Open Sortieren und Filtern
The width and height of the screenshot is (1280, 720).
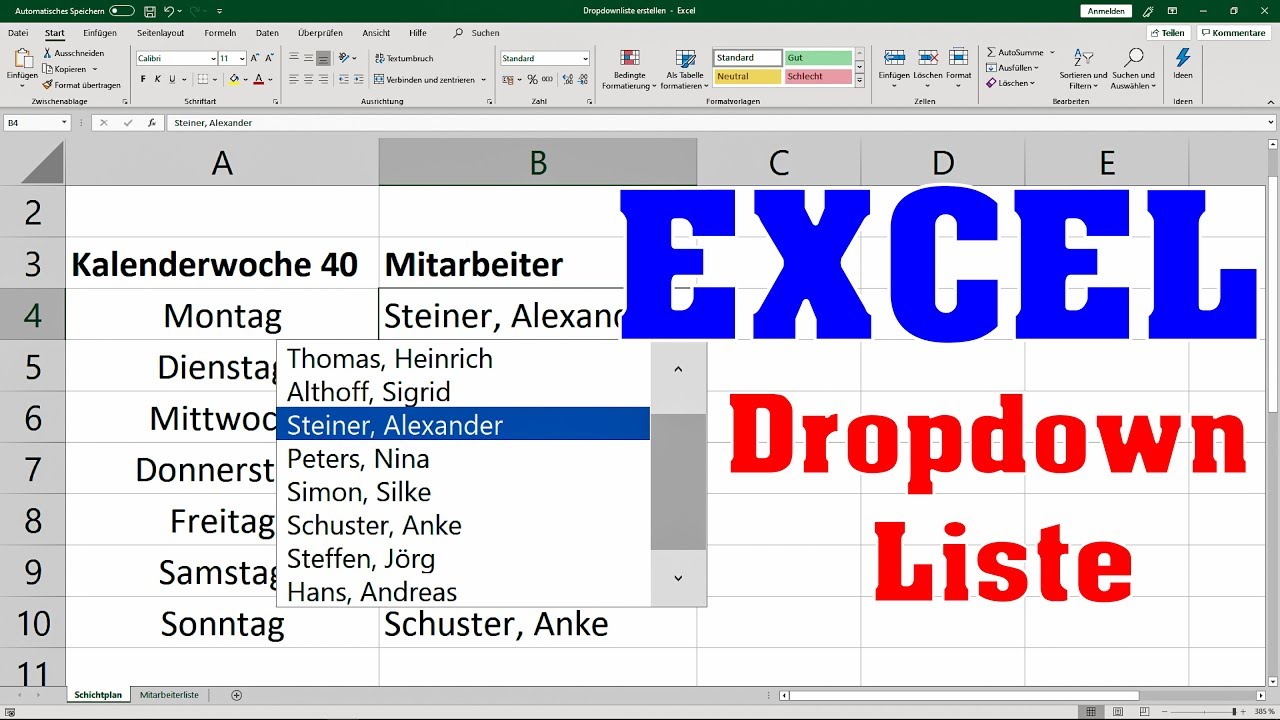pos(1084,68)
